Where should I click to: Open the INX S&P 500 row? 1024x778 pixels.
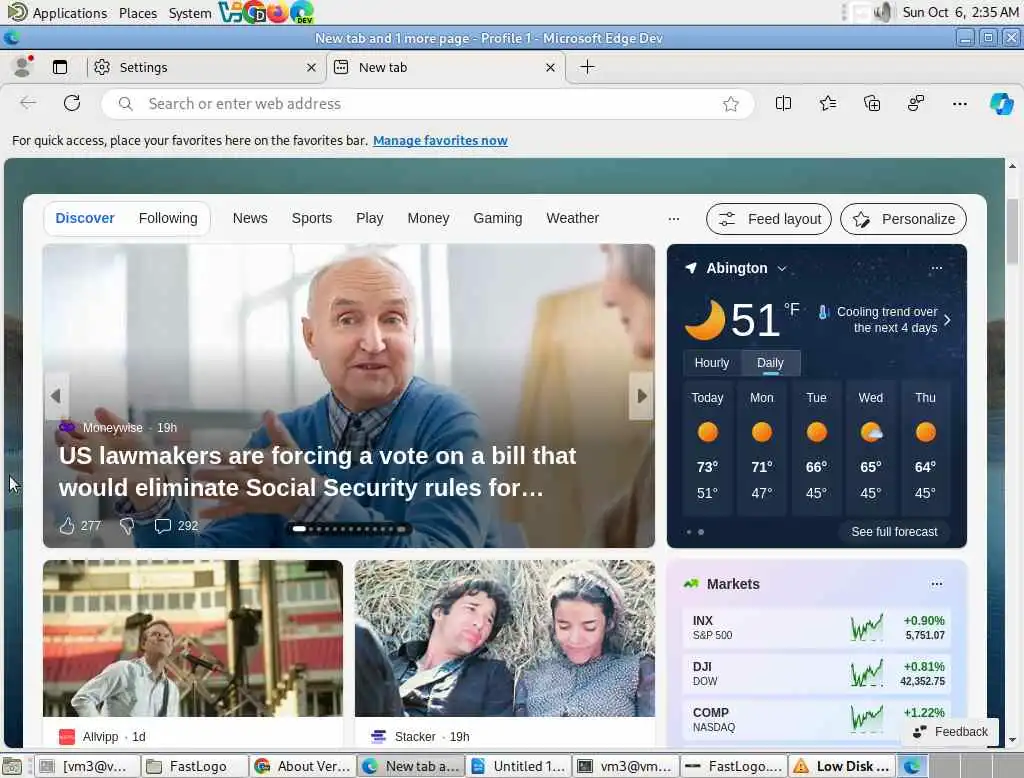pos(816,628)
